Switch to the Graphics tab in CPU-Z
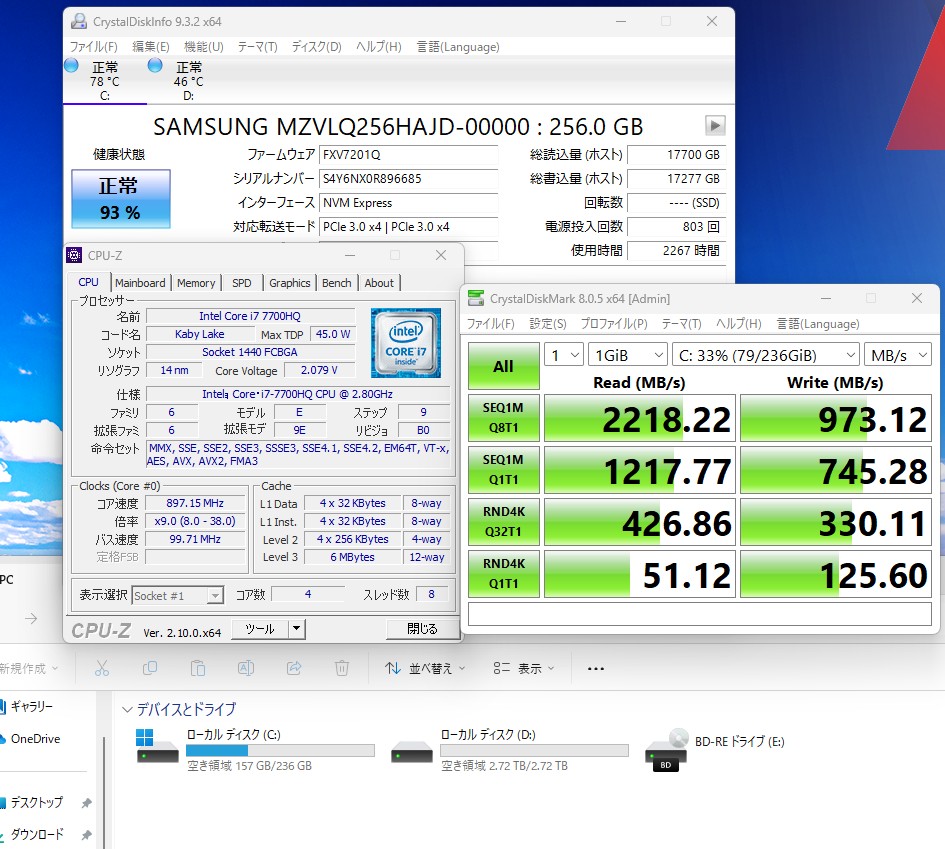Viewport: 945px width, 849px height. point(290,283)
